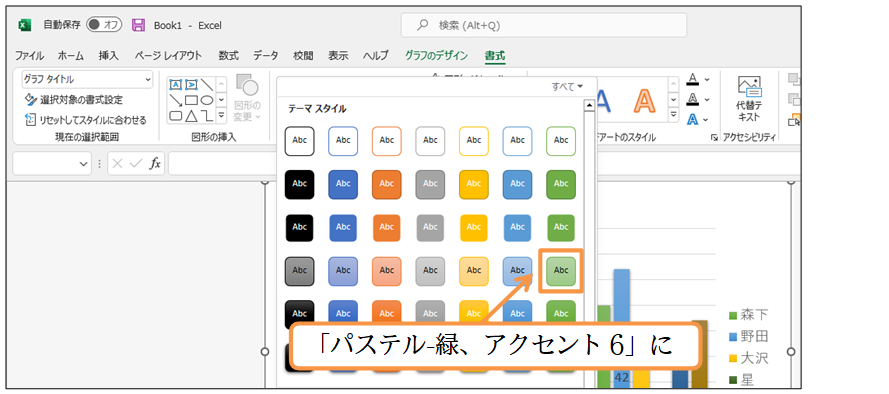Apply the orange outlined WordArt A style

click(644, 101)
